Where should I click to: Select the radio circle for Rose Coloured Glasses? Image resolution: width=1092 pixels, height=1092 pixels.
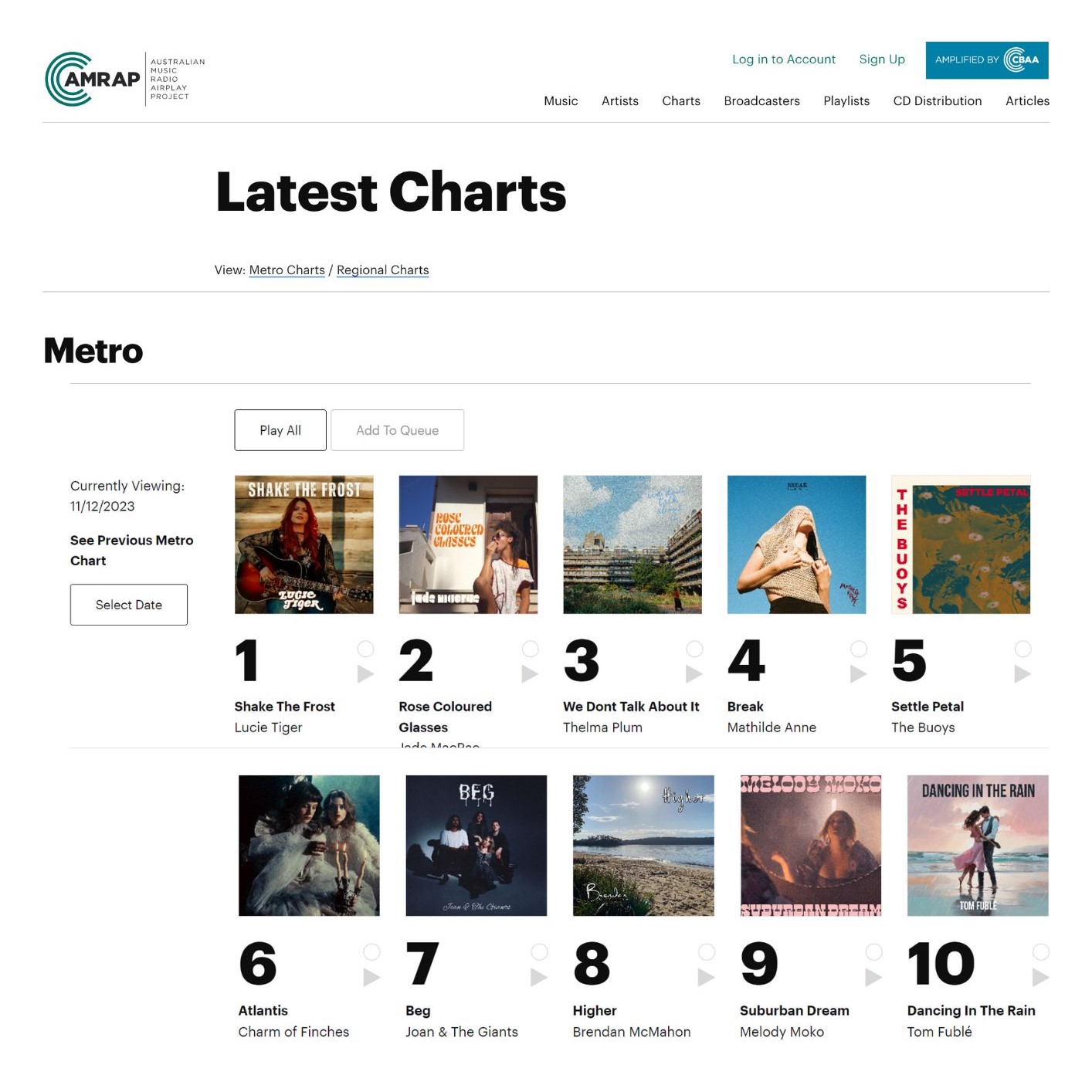(x=530, y=649)
